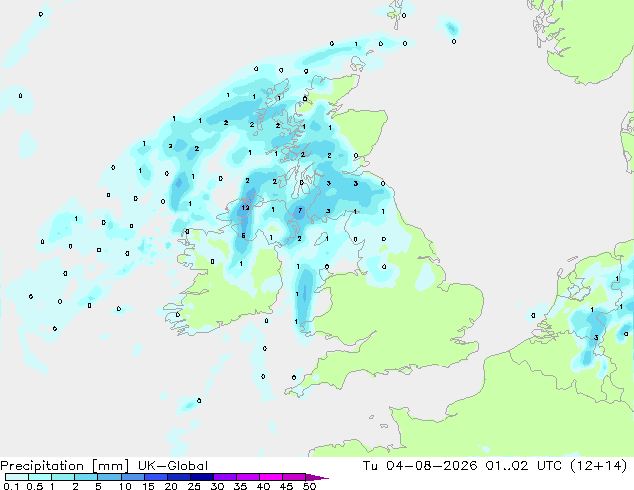Click the over-50 mm arrow at legend end

[x=317, y=477]
